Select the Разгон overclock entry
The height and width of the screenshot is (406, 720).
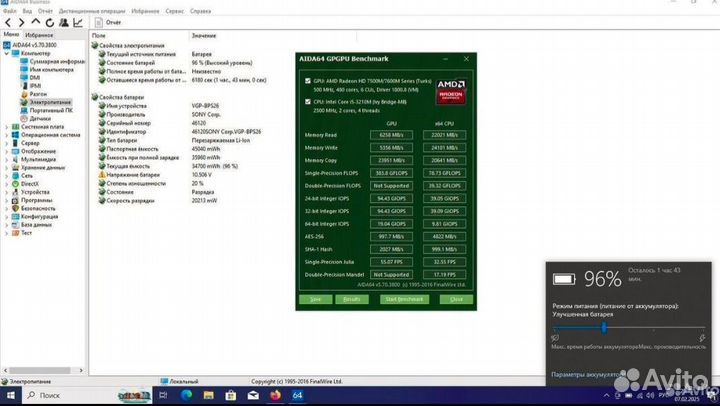click(34, 94)
